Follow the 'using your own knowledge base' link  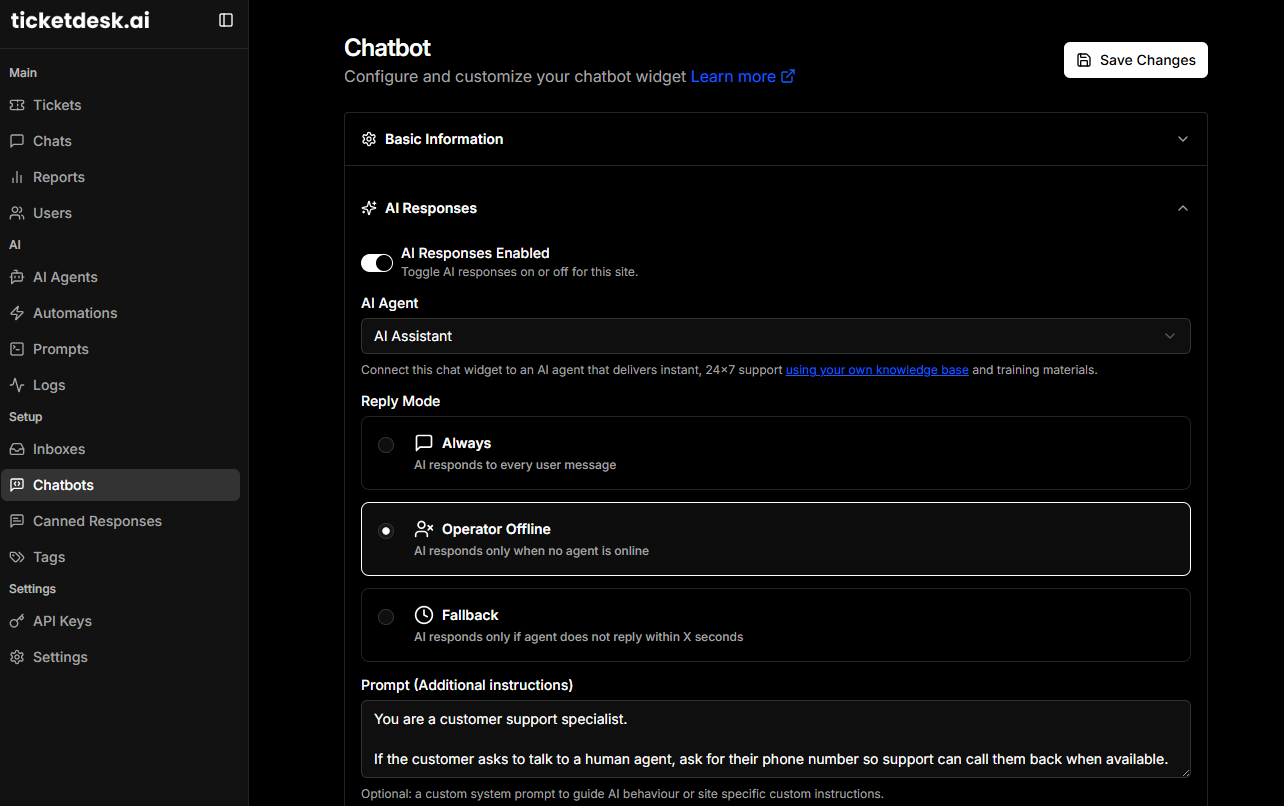pos(877,370)
